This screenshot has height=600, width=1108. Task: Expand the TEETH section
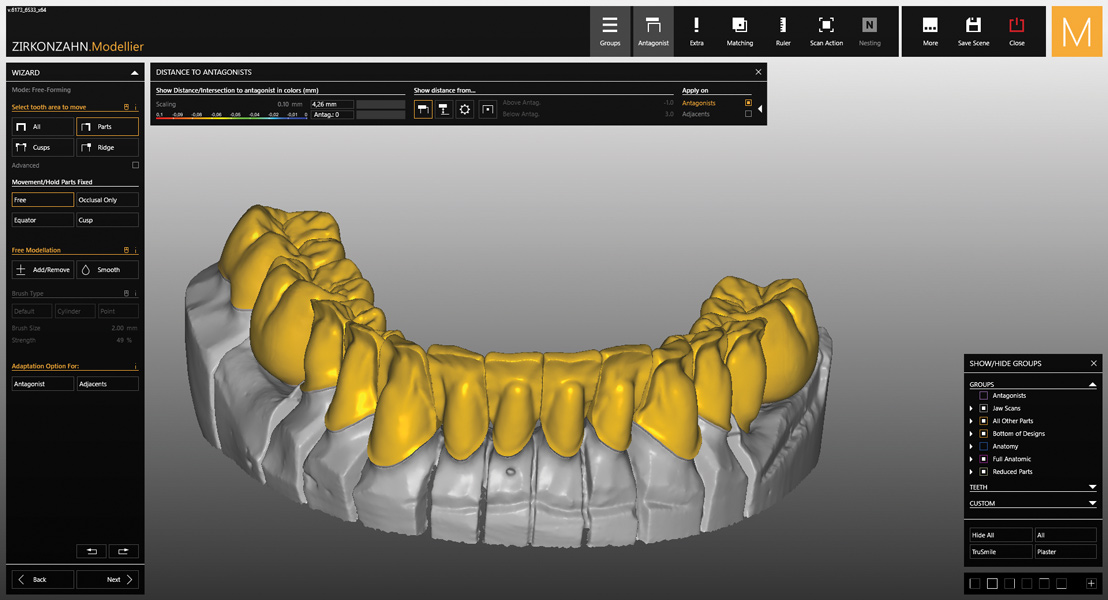(x=1092, y=487)
